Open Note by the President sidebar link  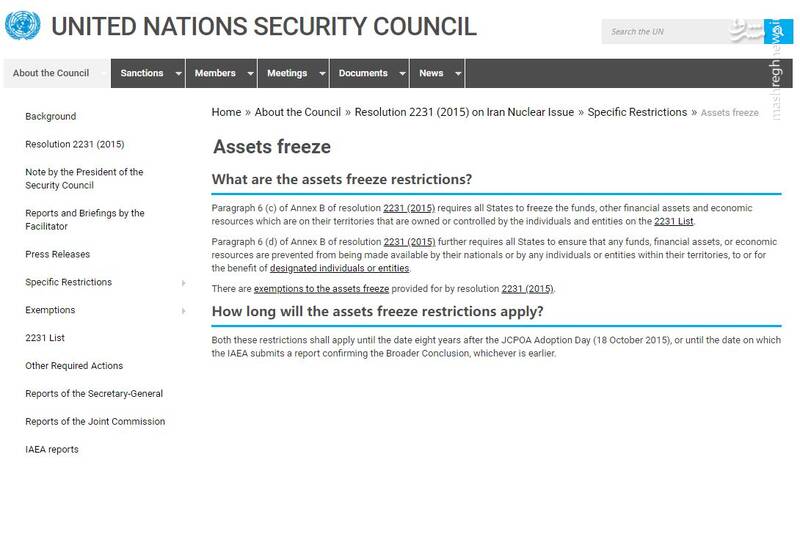(84, 179)
